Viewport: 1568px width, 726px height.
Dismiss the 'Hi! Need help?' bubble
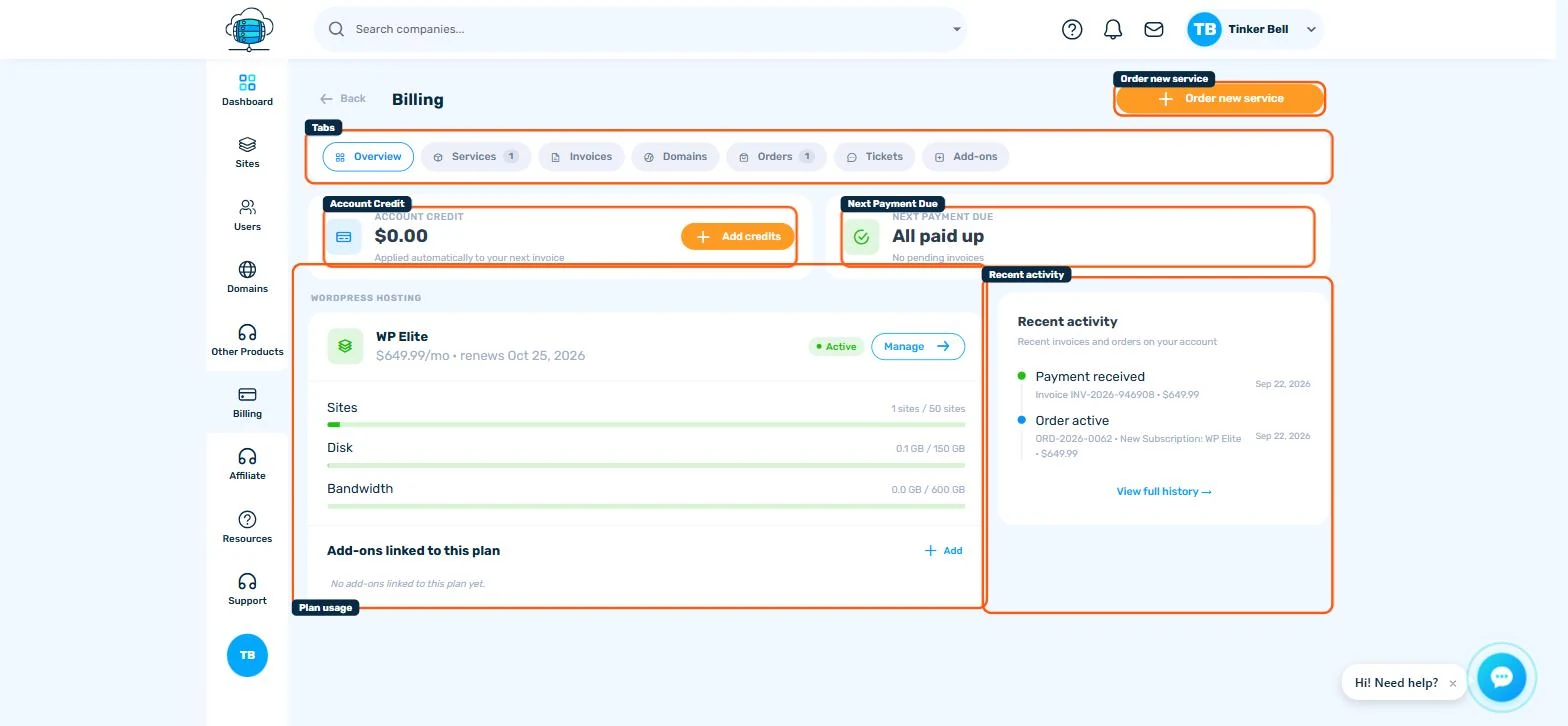[1453, 683]
